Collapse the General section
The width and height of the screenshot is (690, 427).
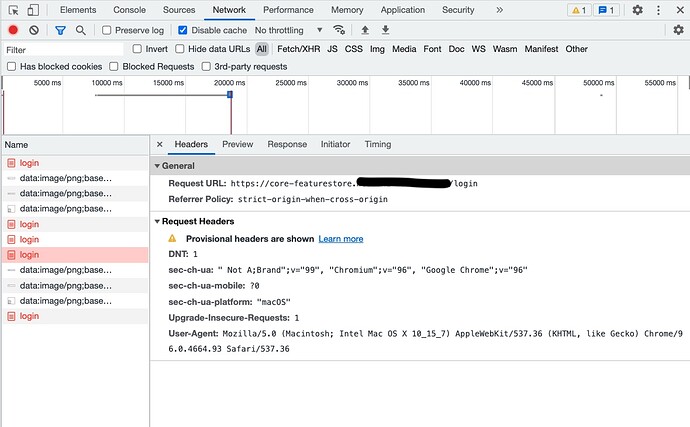pyautogui.click(x=158, y=166)
